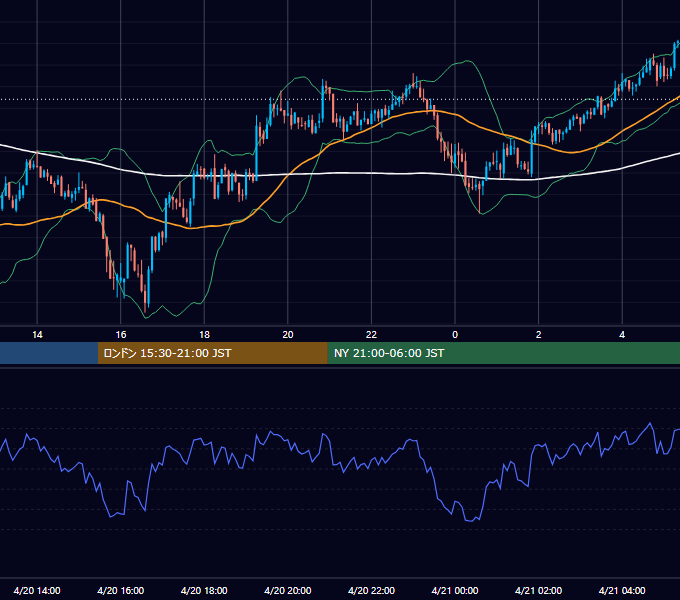Click the 4/21 02:00 date label

(538, 590)
